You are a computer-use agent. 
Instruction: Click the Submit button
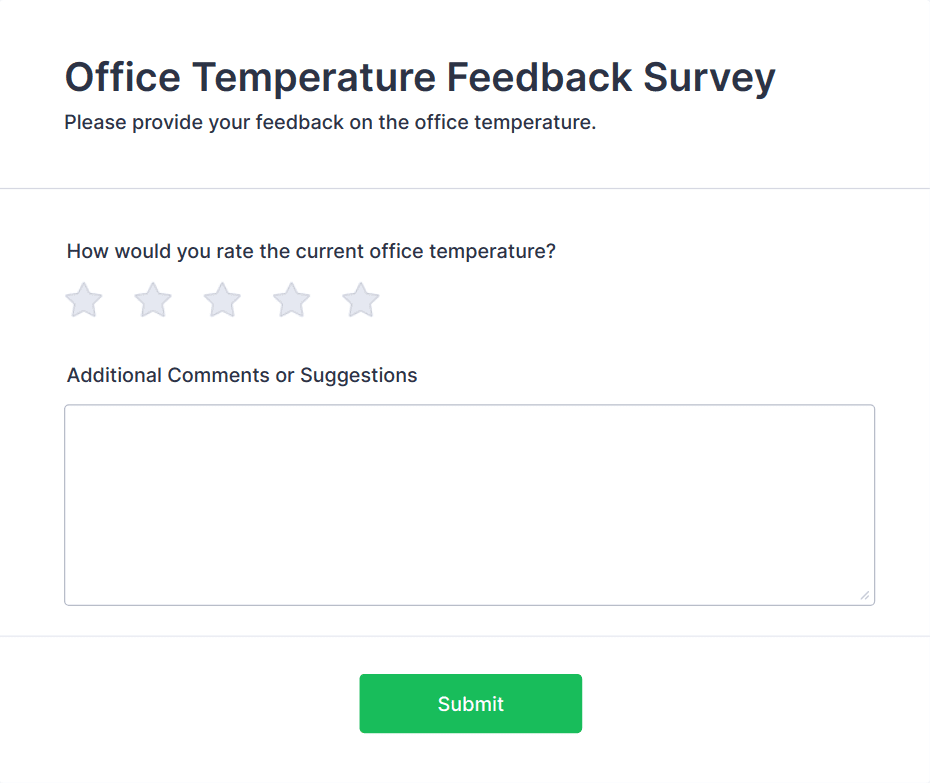click(470, 704)
